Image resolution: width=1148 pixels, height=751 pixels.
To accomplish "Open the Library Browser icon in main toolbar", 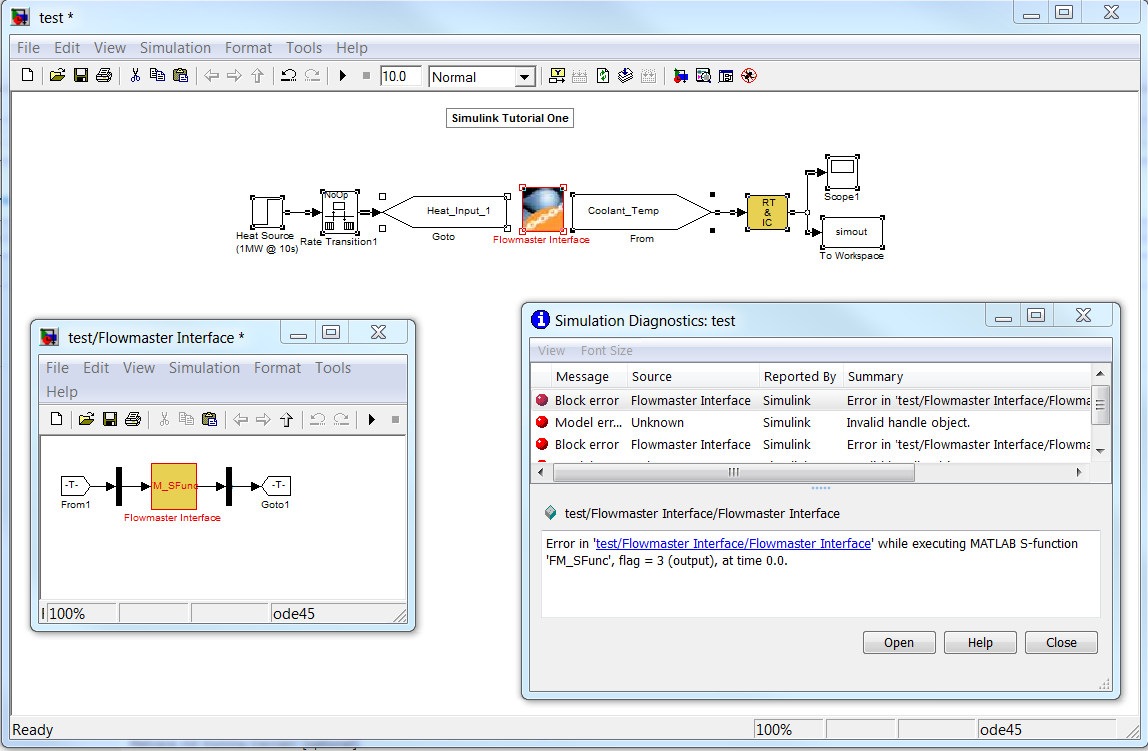I will click(681, 76).
